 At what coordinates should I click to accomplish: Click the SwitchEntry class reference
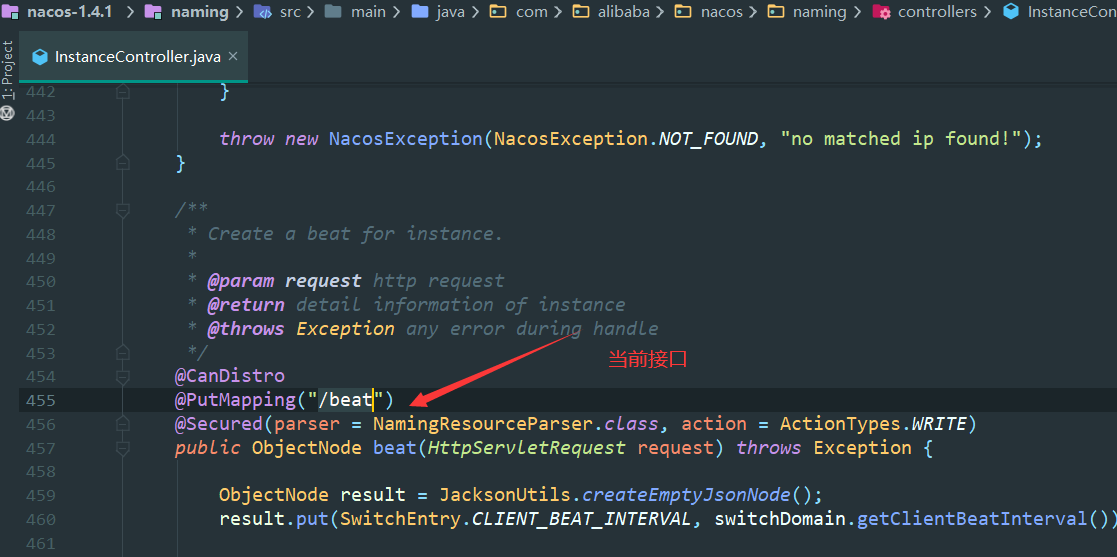(400, 519)
